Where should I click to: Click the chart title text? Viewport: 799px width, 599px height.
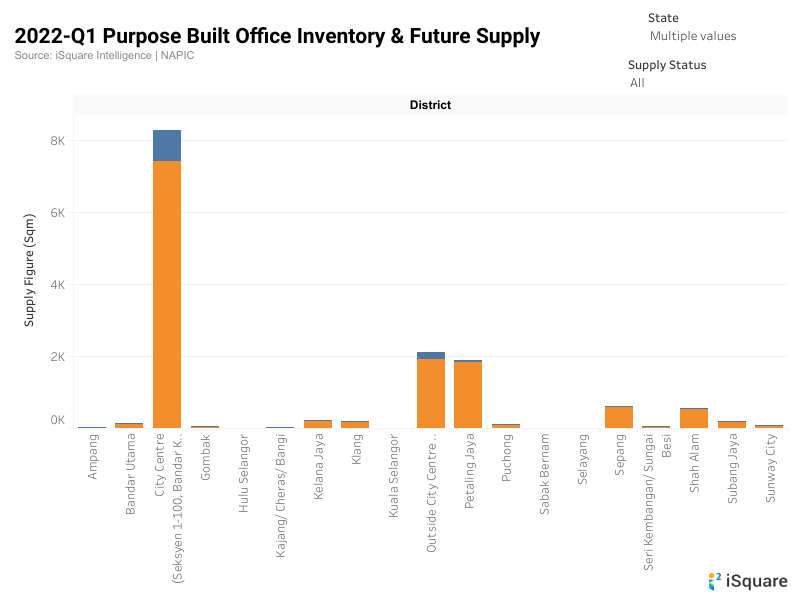pyautogui.click(x=277, y=37)
